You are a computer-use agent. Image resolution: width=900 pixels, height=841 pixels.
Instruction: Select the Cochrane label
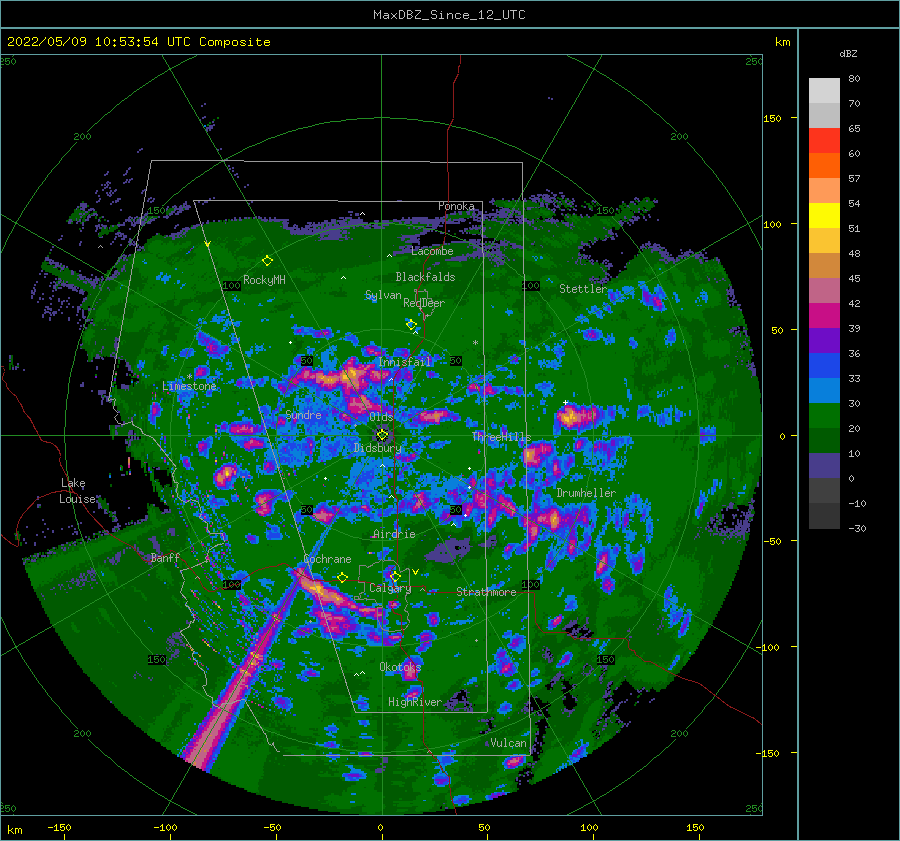pos(327,559)
